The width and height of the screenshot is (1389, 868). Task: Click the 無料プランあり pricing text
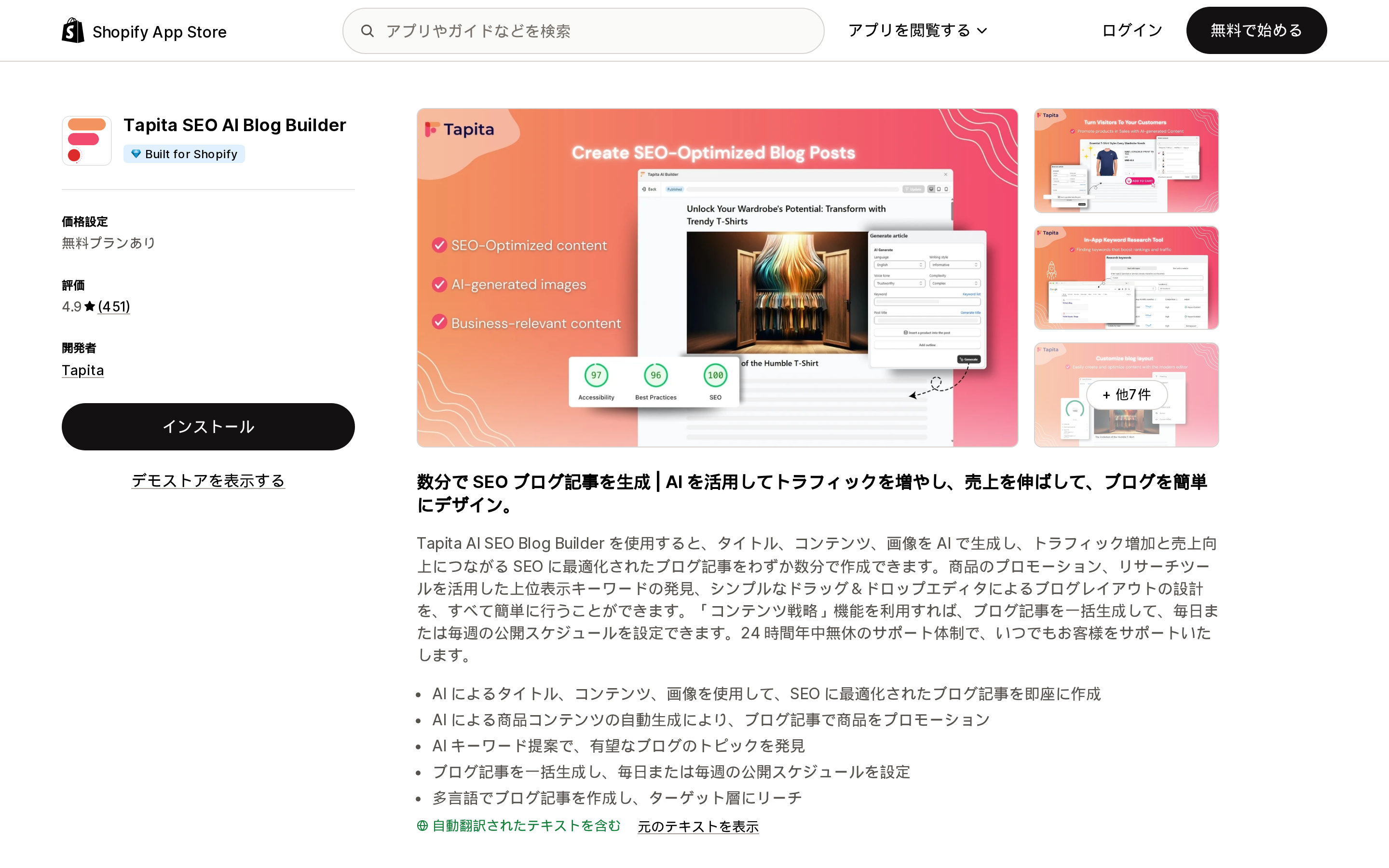click(x=109, y=243)
